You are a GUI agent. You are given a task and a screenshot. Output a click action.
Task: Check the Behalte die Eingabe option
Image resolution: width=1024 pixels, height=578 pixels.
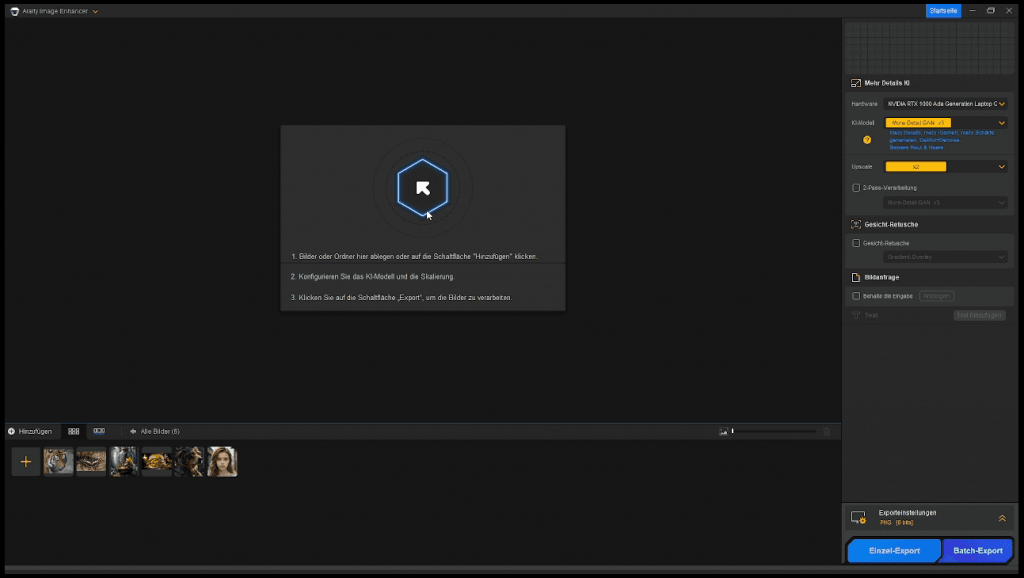tap(856, 296)
